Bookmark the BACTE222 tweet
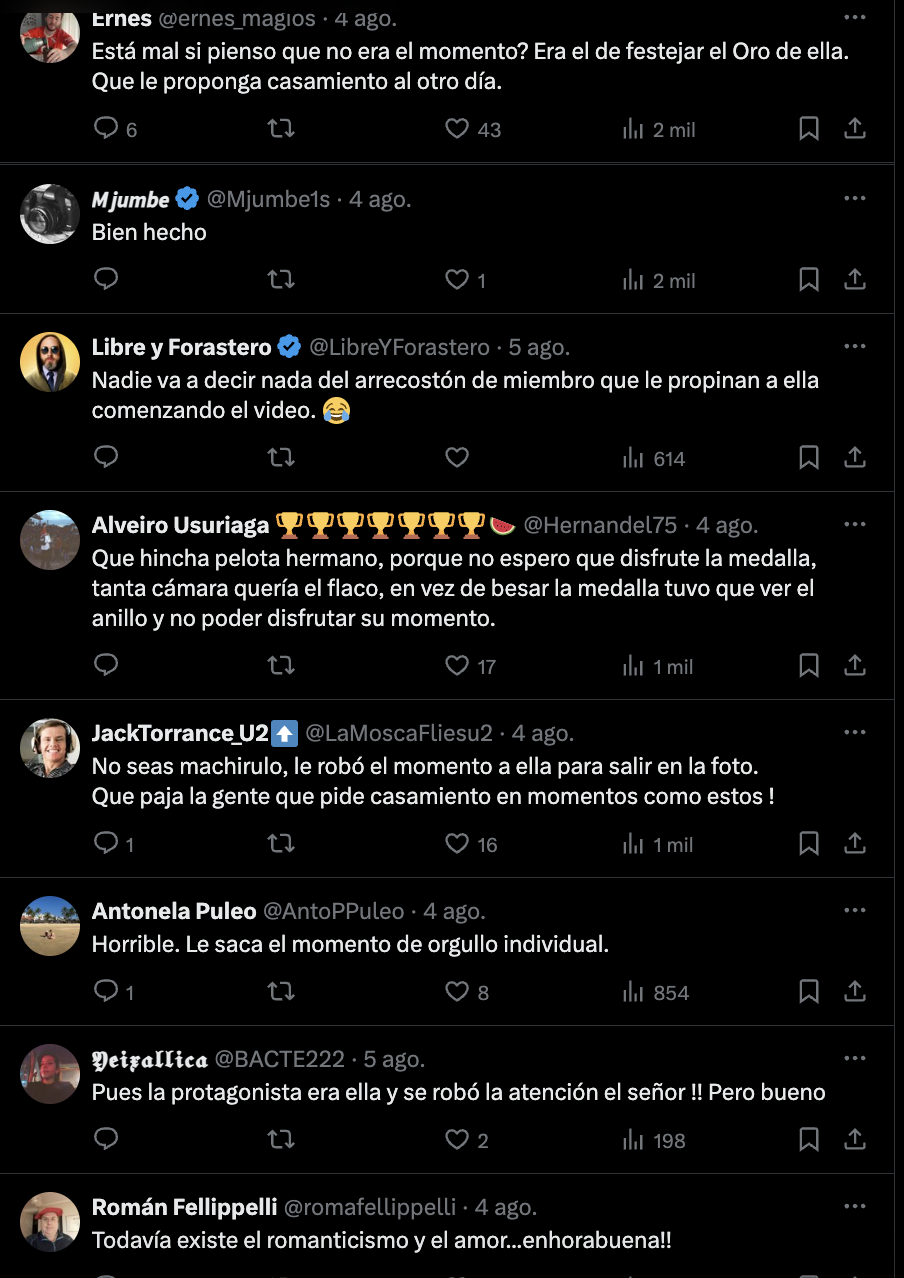Screen dimensions: 904x1278 tap(809, 1140)
